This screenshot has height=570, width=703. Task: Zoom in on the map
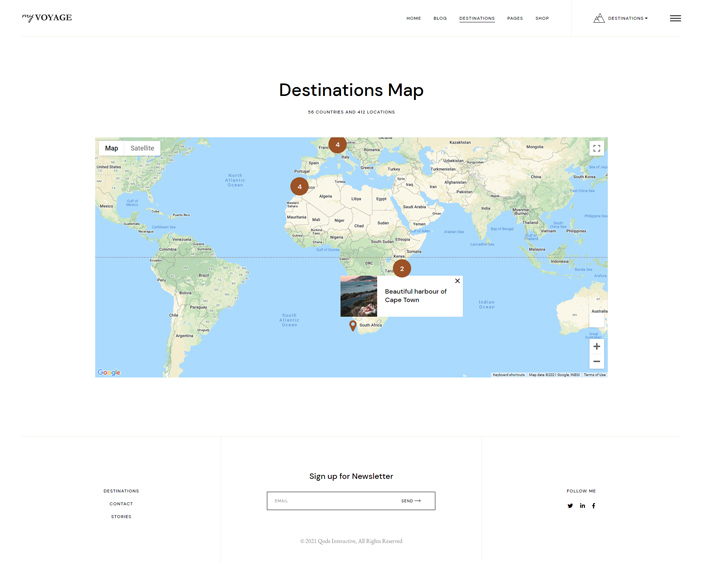coord(596,346)
